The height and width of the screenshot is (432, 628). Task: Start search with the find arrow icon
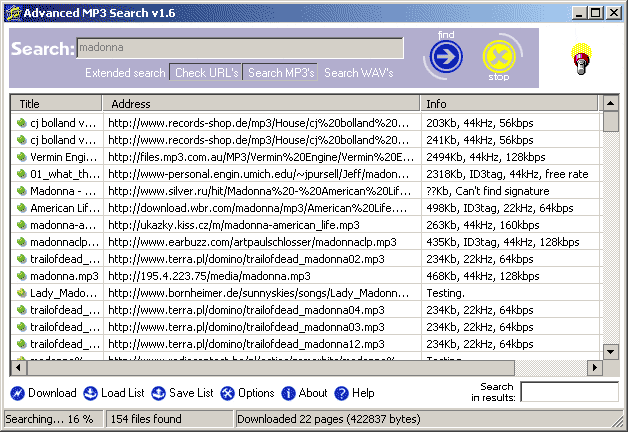(446, 56)
